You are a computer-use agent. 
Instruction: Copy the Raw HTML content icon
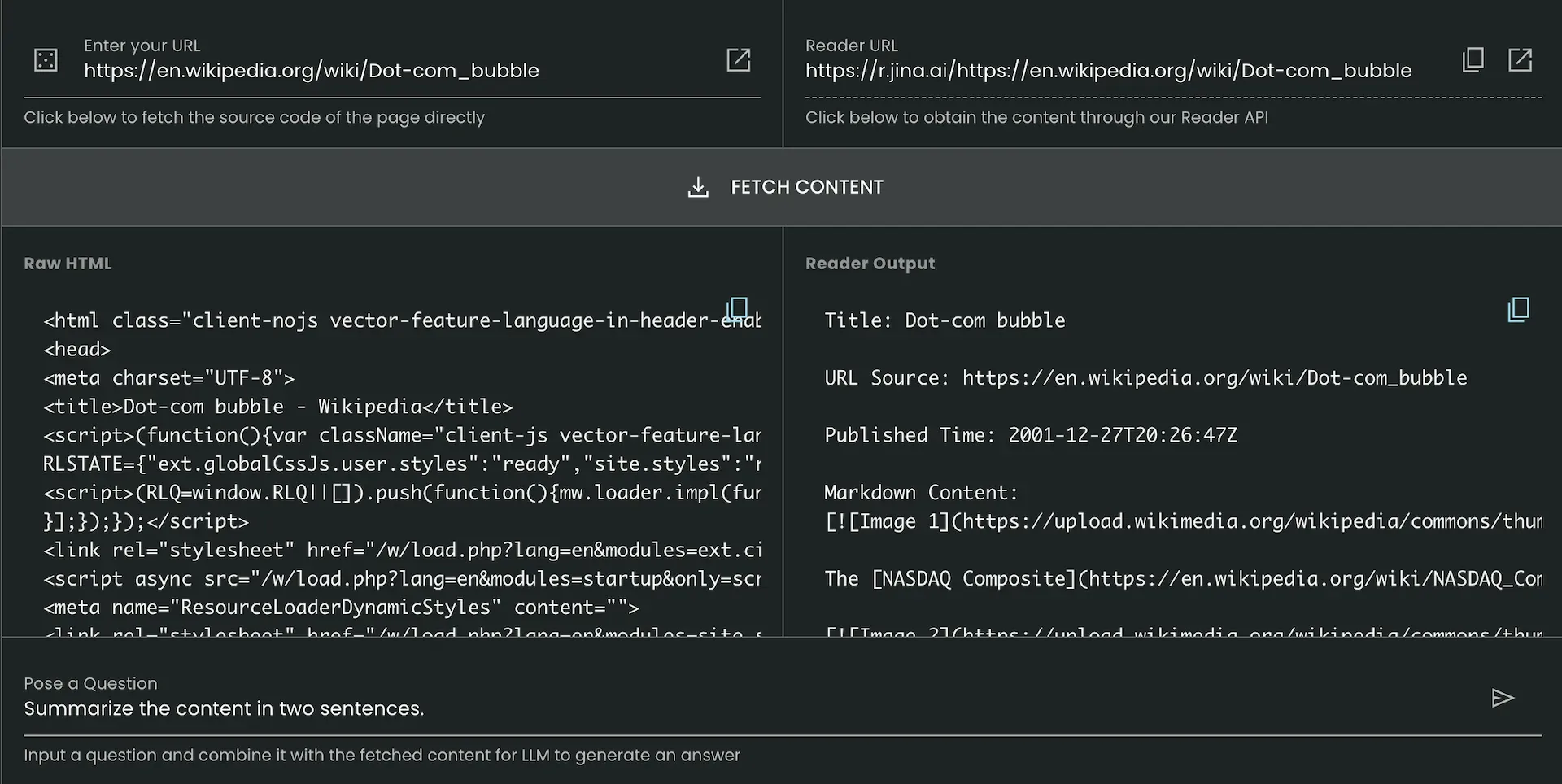click(737, 309)
